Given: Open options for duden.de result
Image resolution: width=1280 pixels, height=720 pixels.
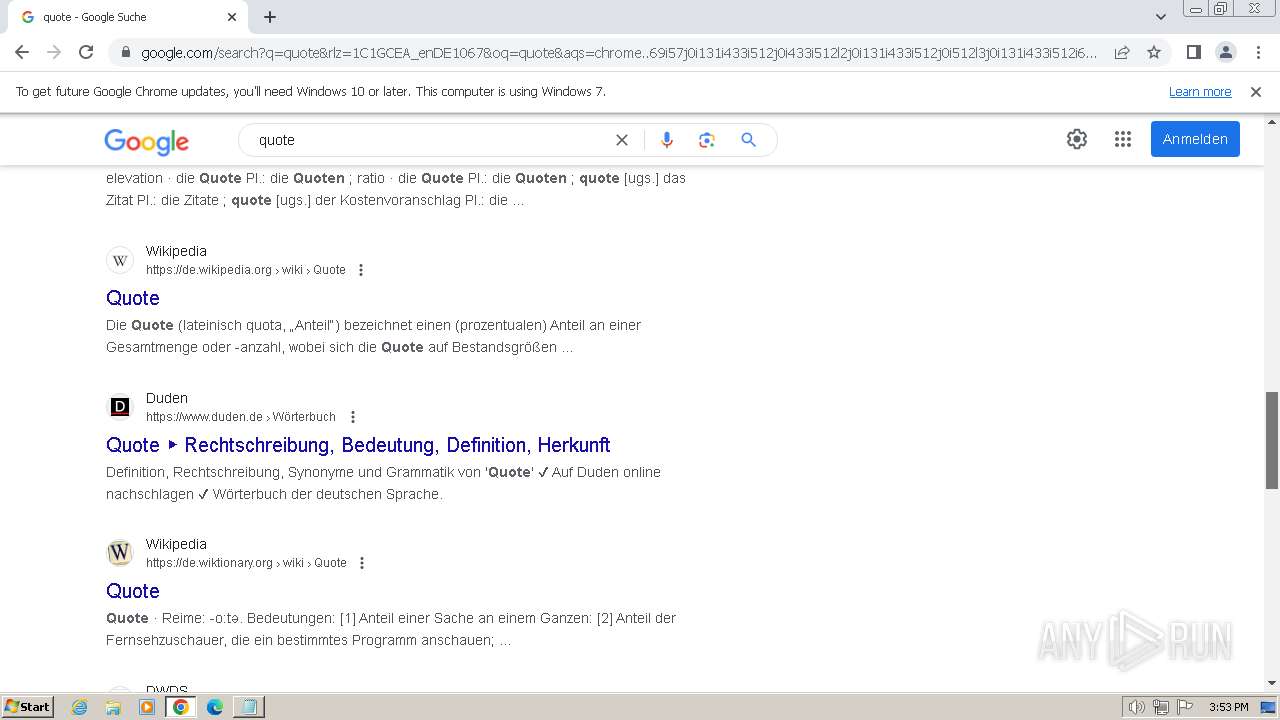Looking at the screenshot, I should pos(352,417).
